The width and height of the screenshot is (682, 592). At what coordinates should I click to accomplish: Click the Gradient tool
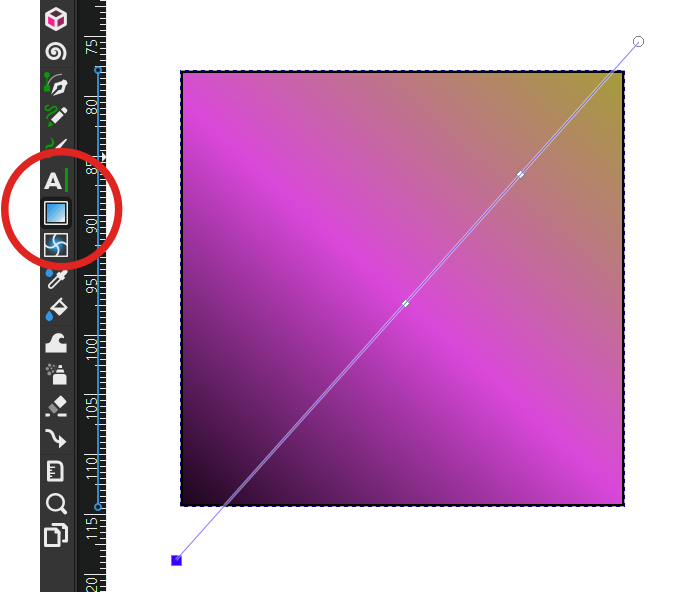coord(56,213)
